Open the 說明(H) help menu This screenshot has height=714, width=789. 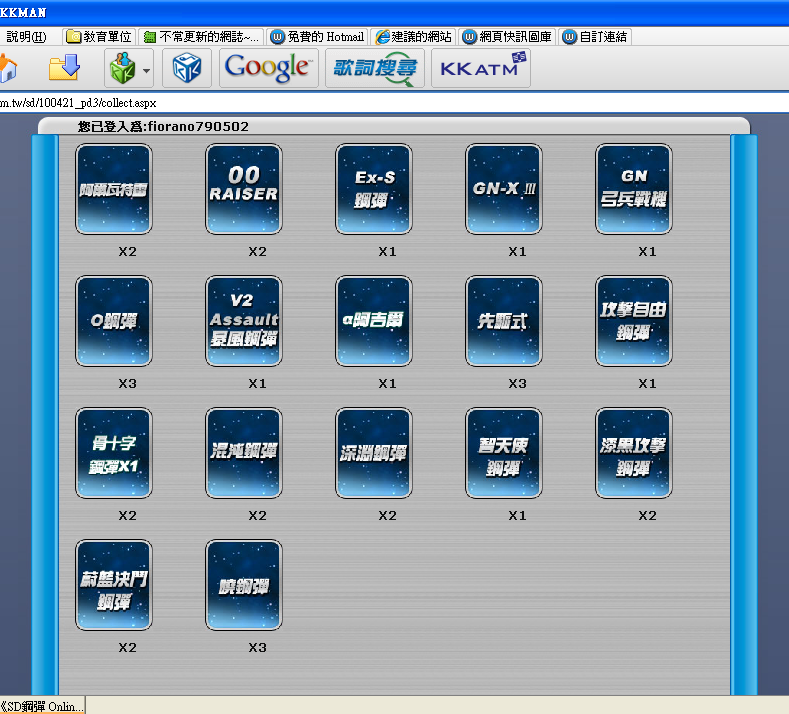(26, 37)
